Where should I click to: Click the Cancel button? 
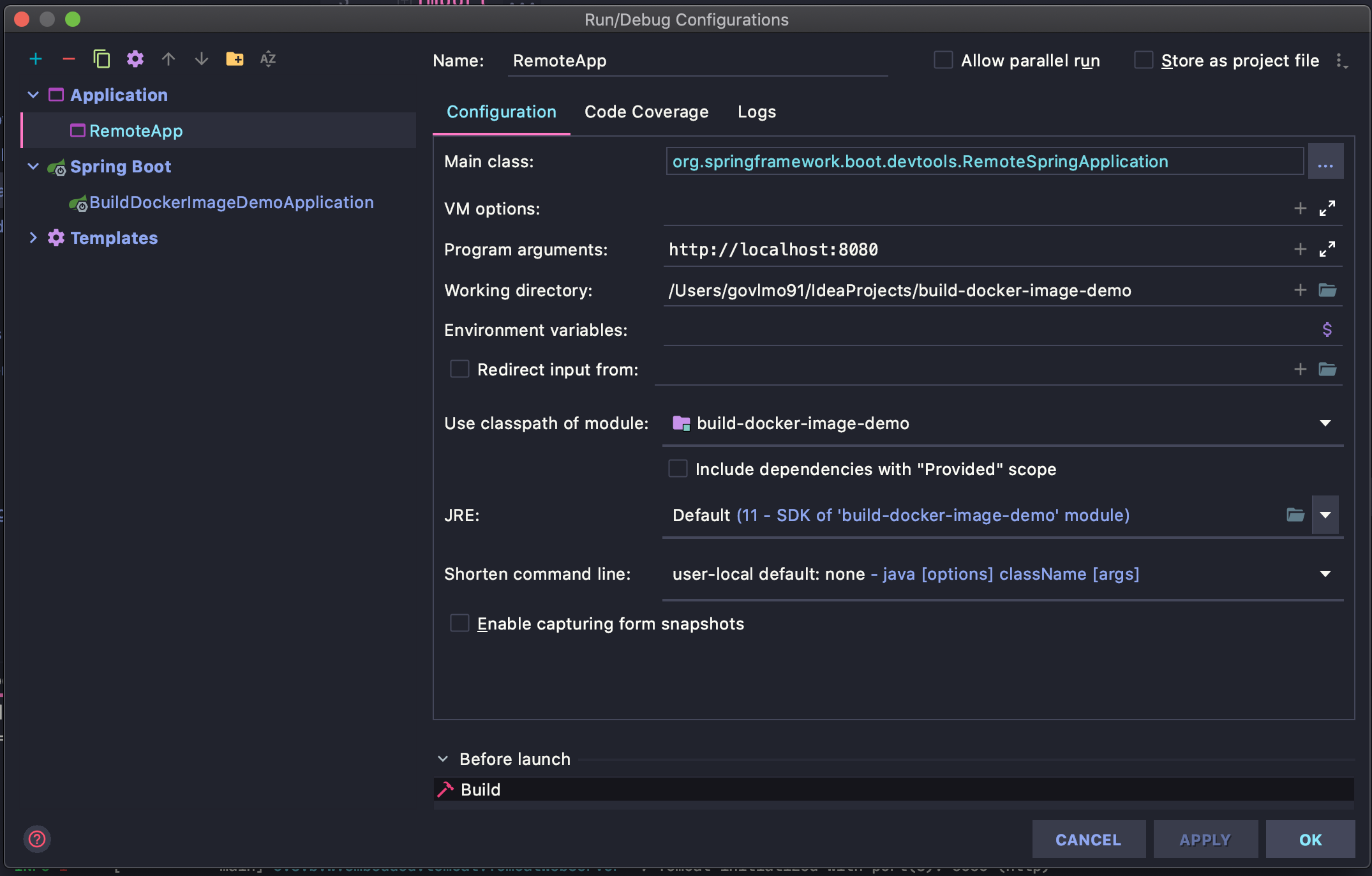1088,840
